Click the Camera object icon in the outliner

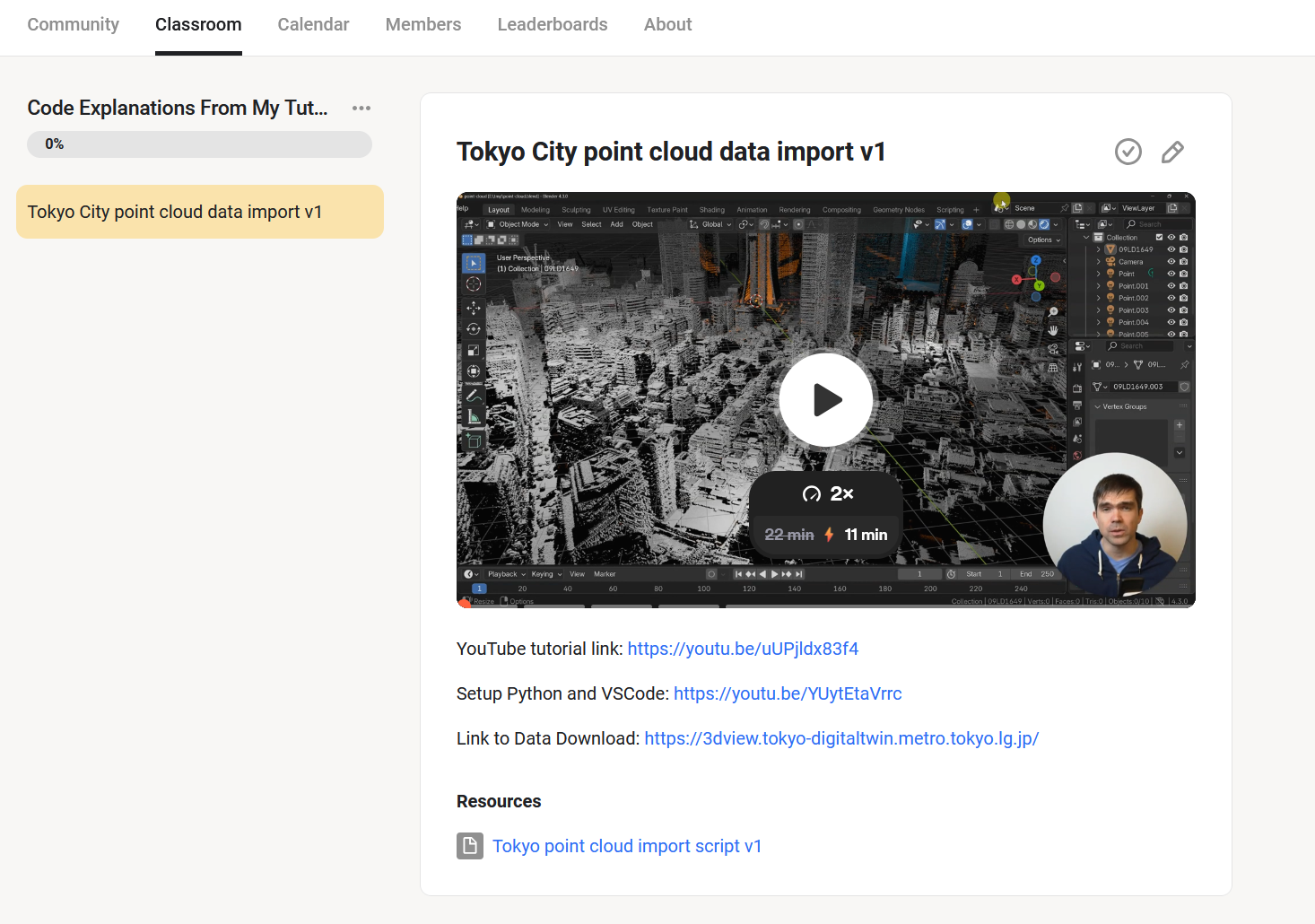[1111, 261]
